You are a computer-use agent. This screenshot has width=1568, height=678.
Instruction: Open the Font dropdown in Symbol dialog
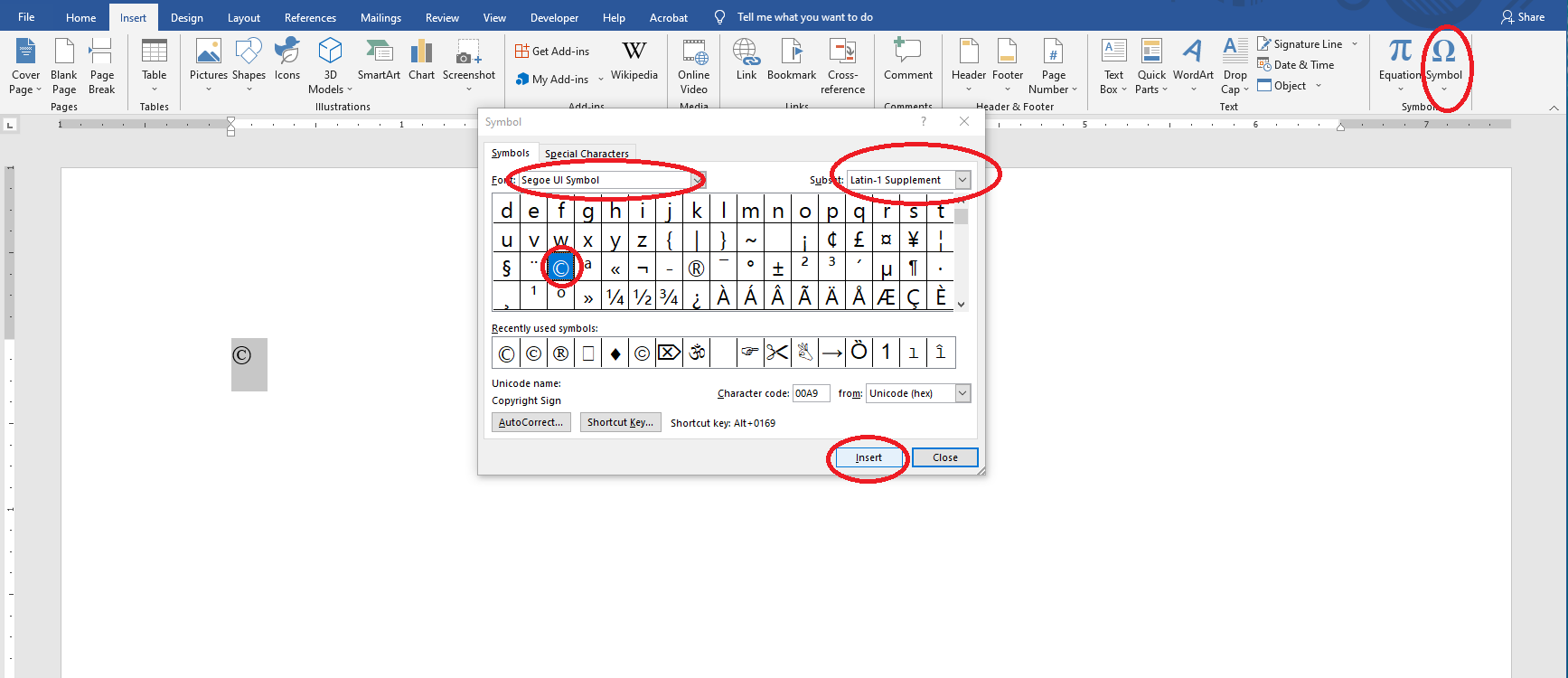point(698,181)
